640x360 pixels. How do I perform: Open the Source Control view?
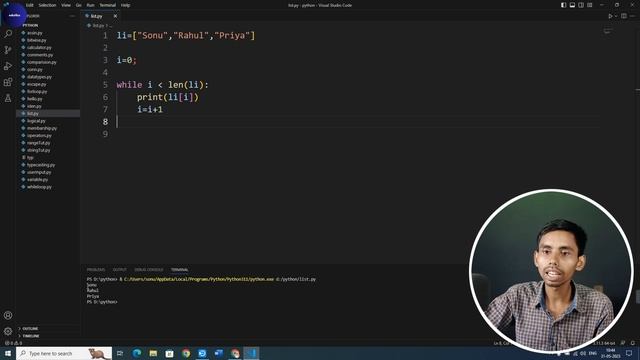pos(8,50)
